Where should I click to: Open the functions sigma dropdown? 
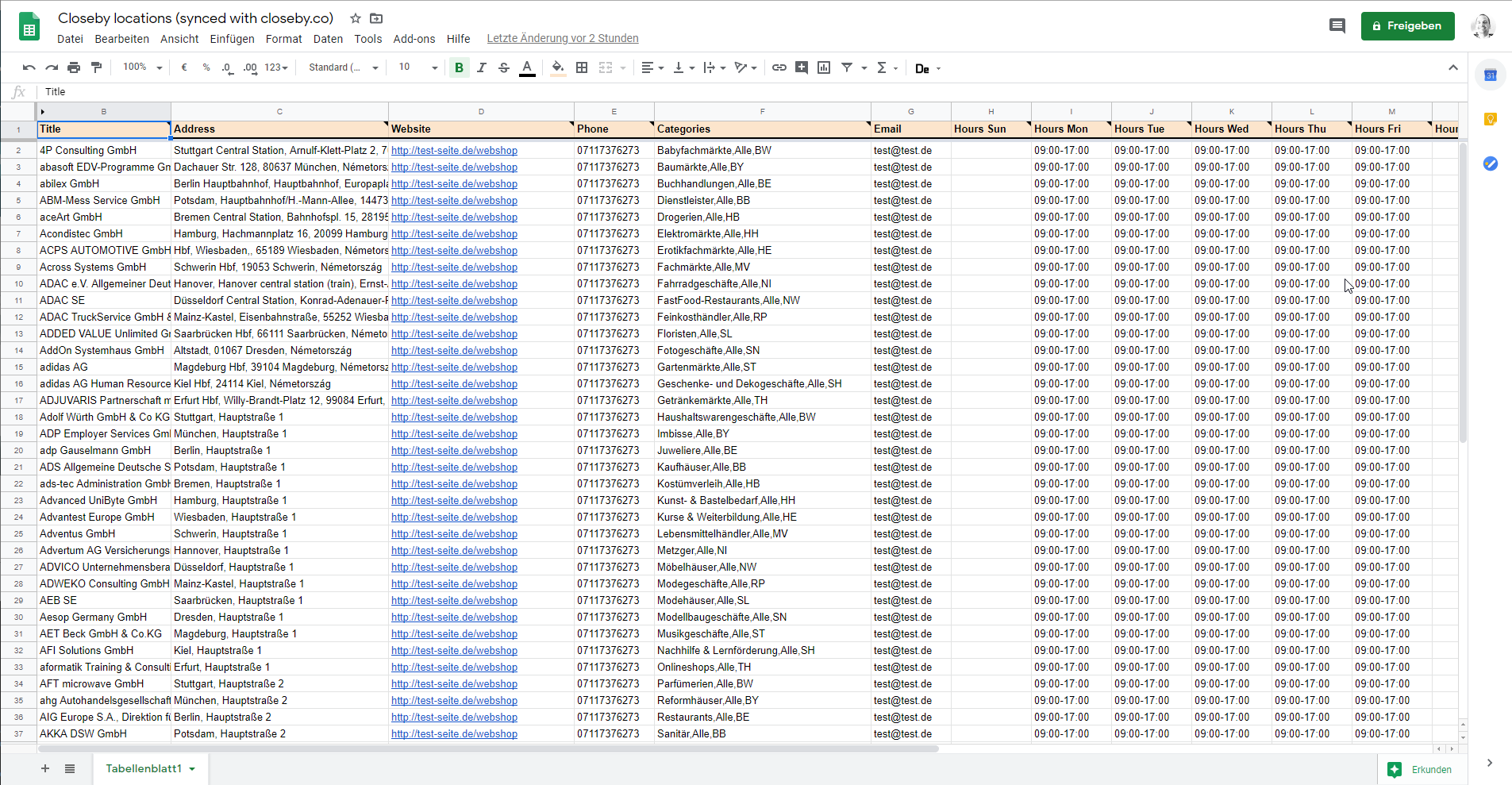pos(887,68)
